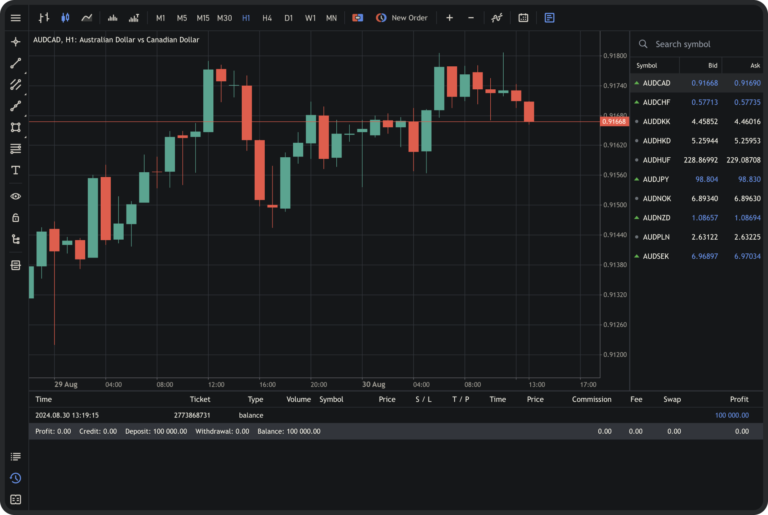
Task: Click delete objects icon in sidebar
Action: pyautogui.click(x=16, y=265)
